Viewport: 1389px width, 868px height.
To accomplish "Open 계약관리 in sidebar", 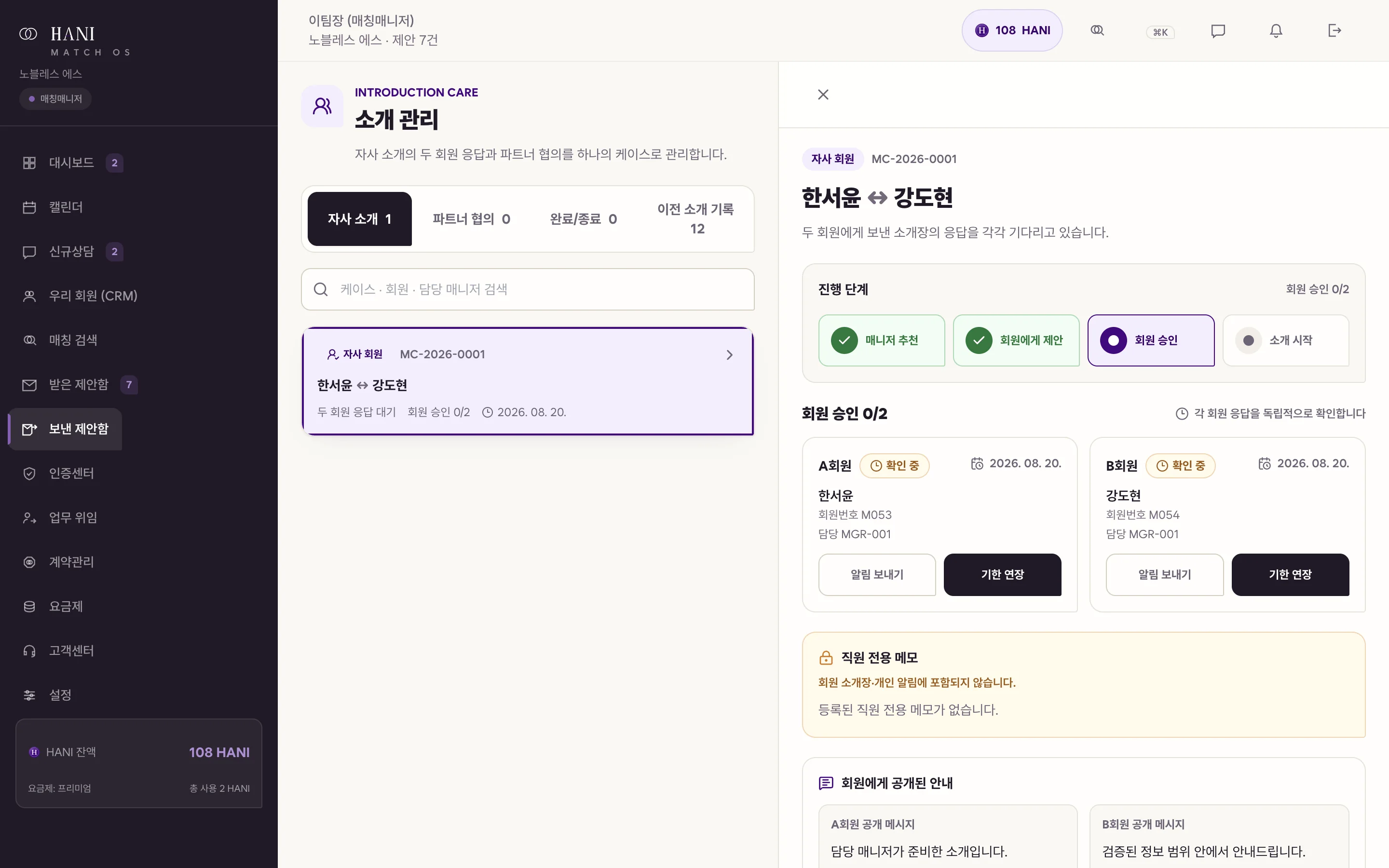I will 58,561.
